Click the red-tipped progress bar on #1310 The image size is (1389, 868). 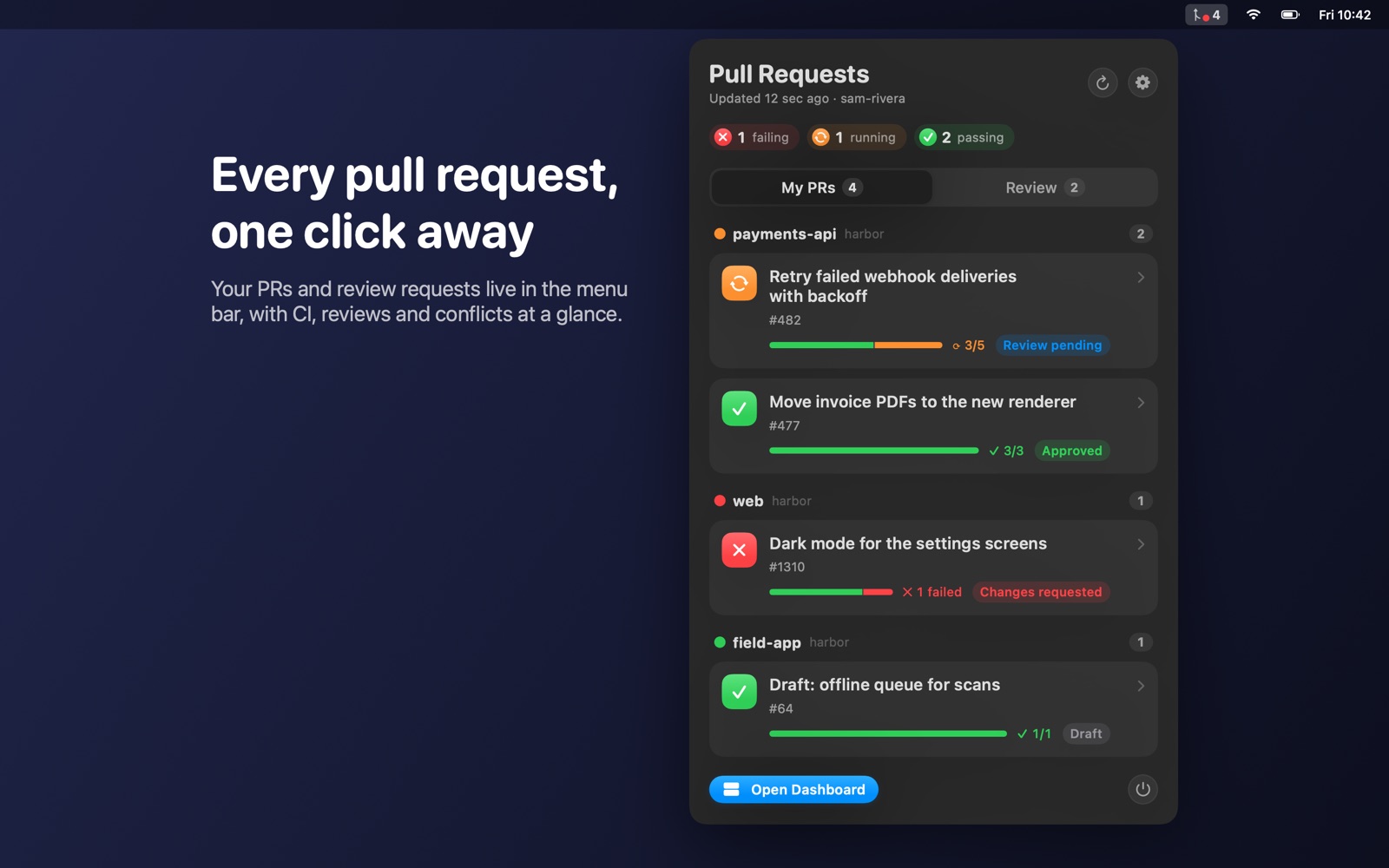[x=831, y=592]
